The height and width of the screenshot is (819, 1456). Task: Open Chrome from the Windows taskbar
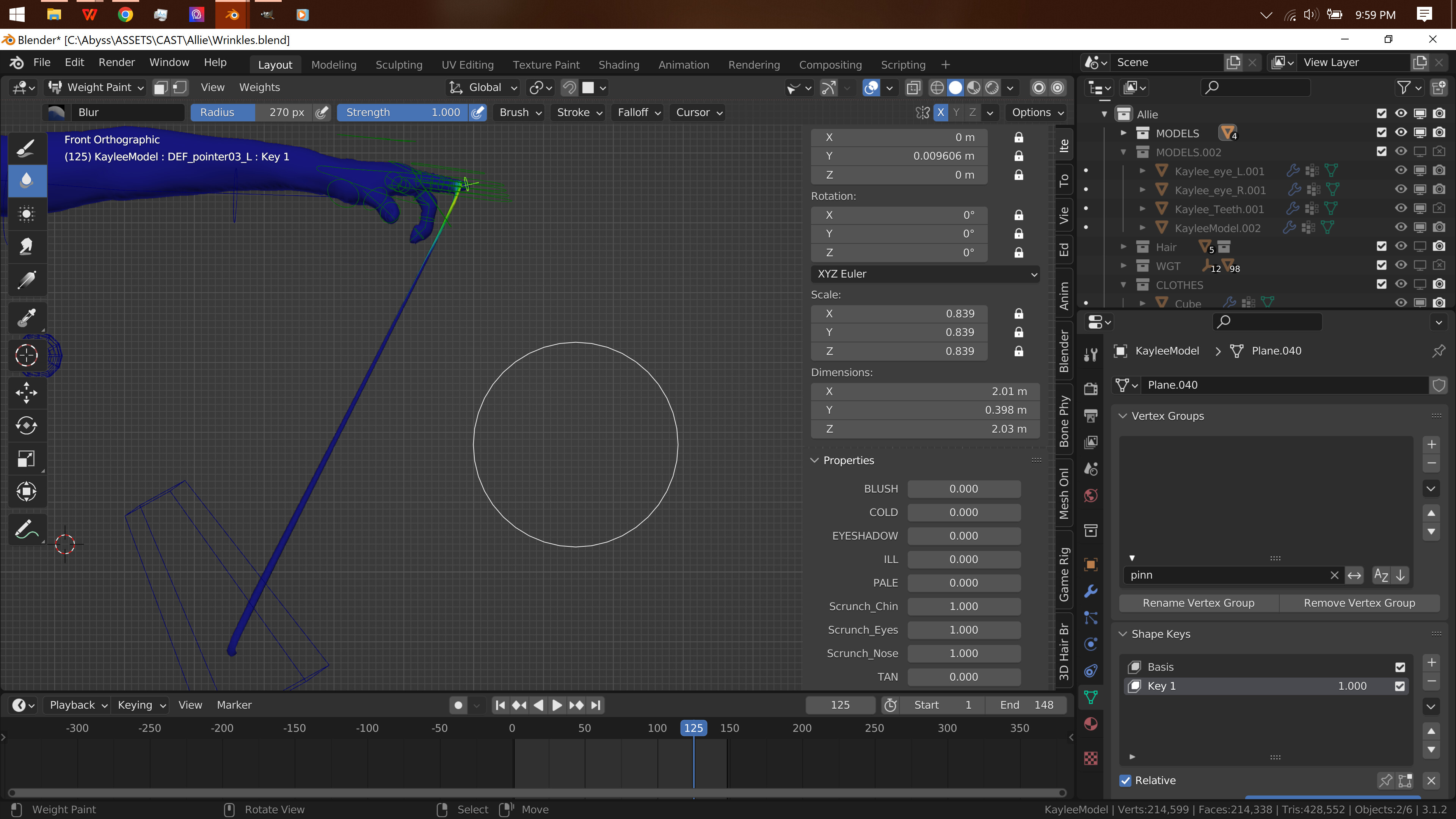pyautogui.click(x=126, y=15)
